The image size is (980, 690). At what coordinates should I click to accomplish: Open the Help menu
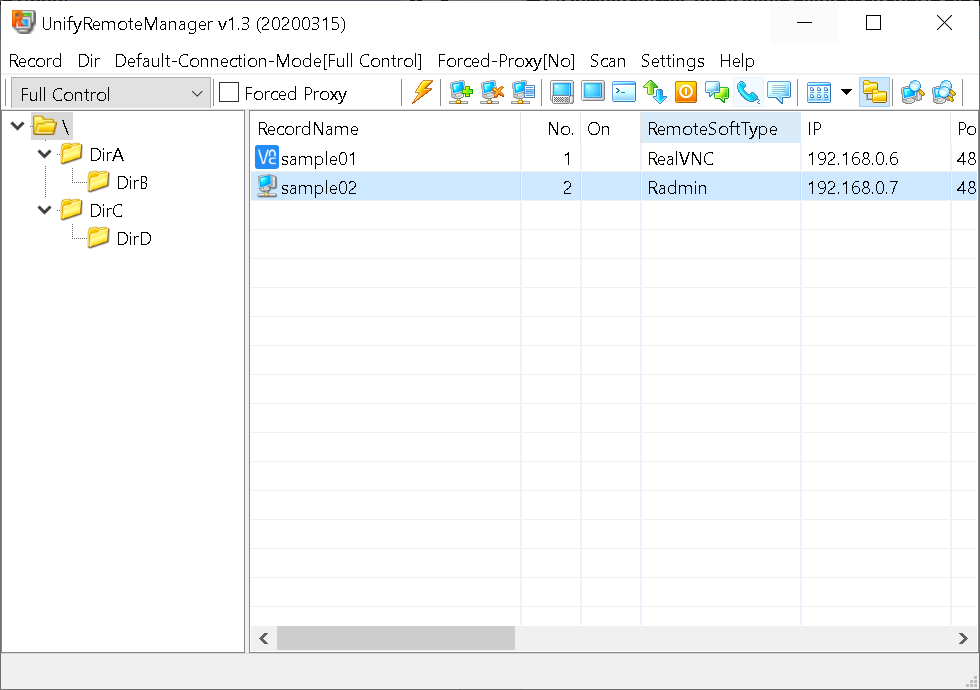[737, 61]
